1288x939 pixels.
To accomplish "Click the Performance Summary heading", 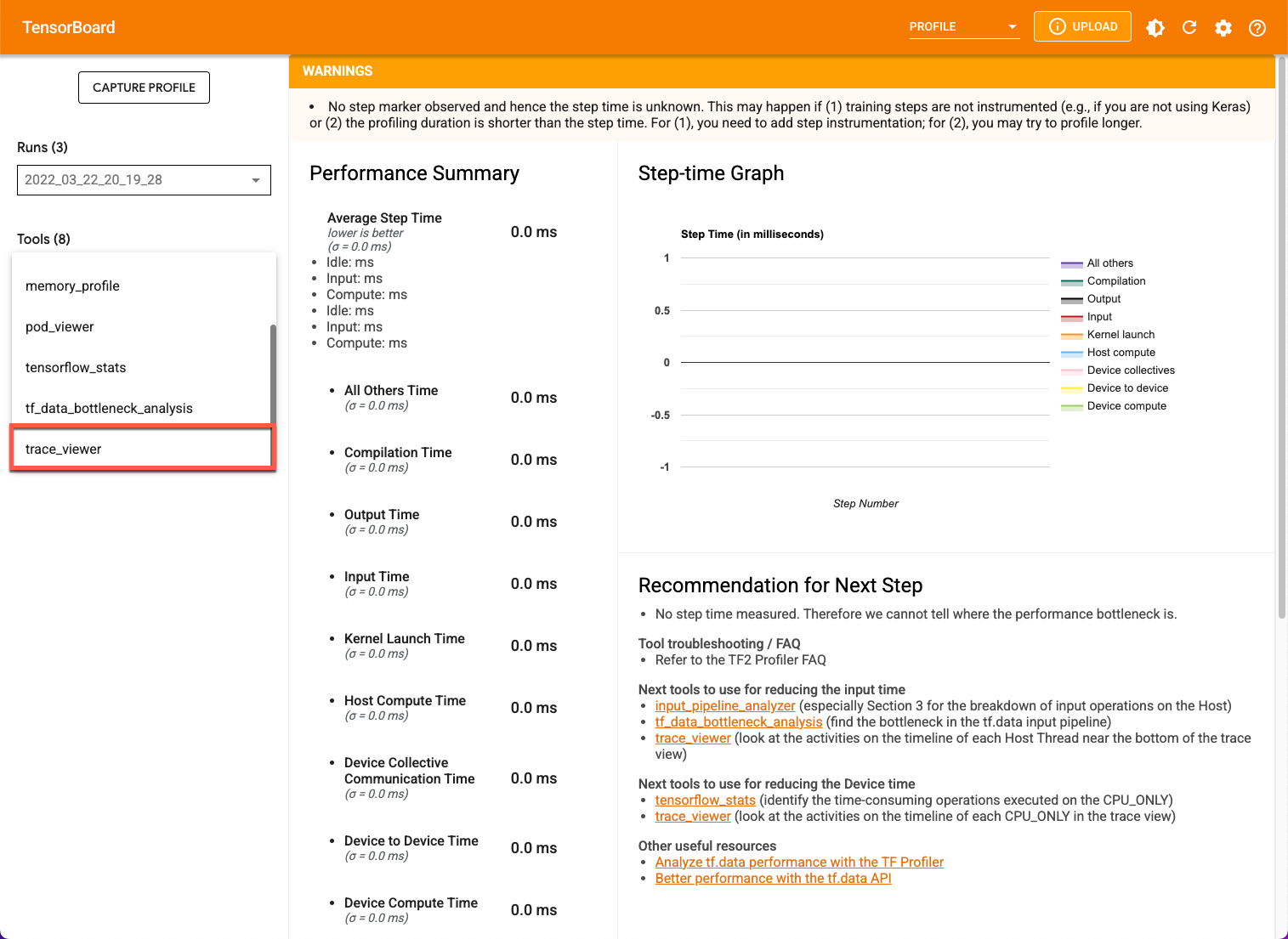I will 414,173.
